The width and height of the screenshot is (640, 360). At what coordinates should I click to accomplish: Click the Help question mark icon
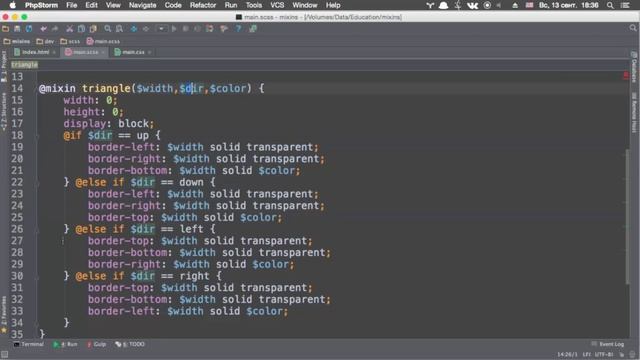238,29
